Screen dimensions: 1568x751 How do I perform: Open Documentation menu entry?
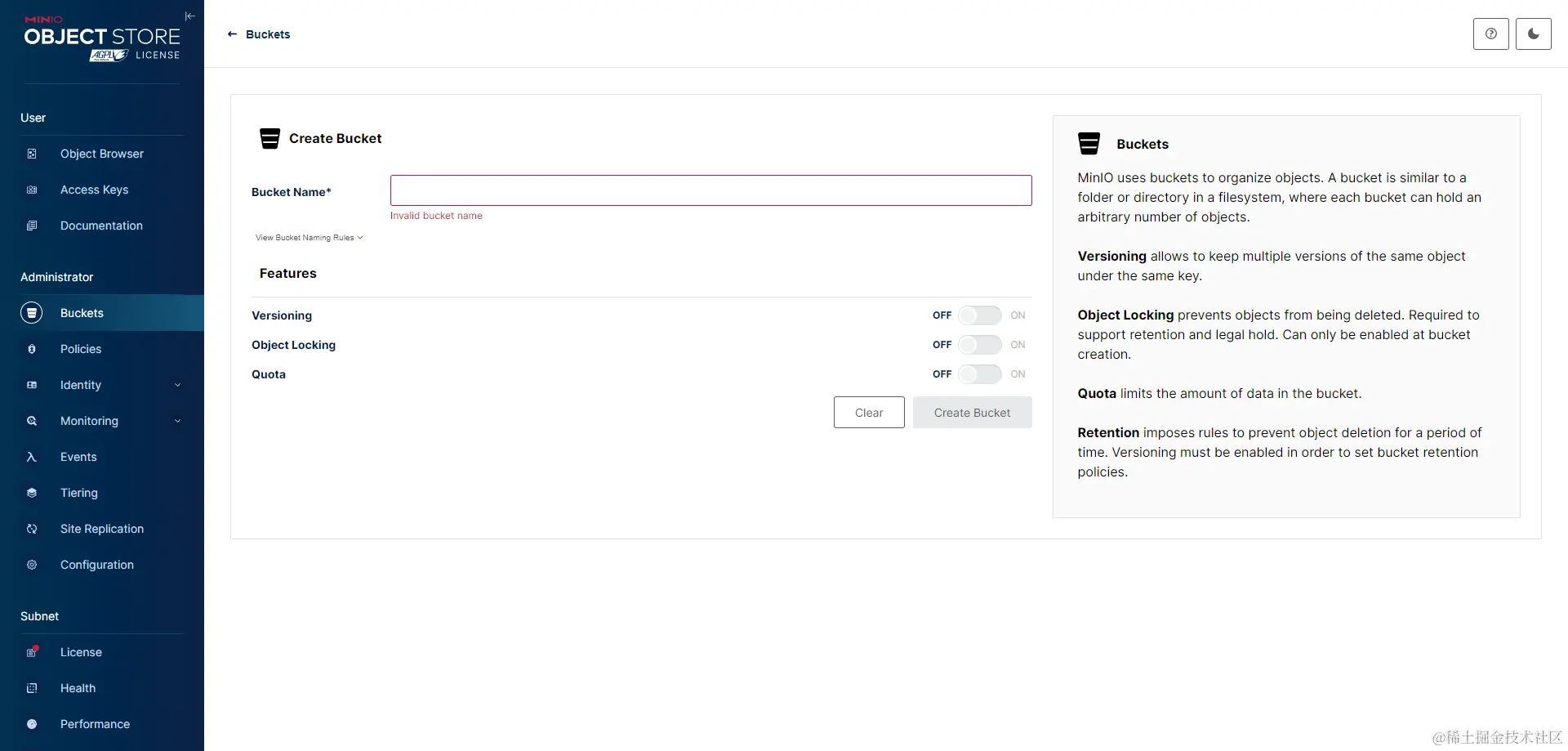click(x=102, y=226)
